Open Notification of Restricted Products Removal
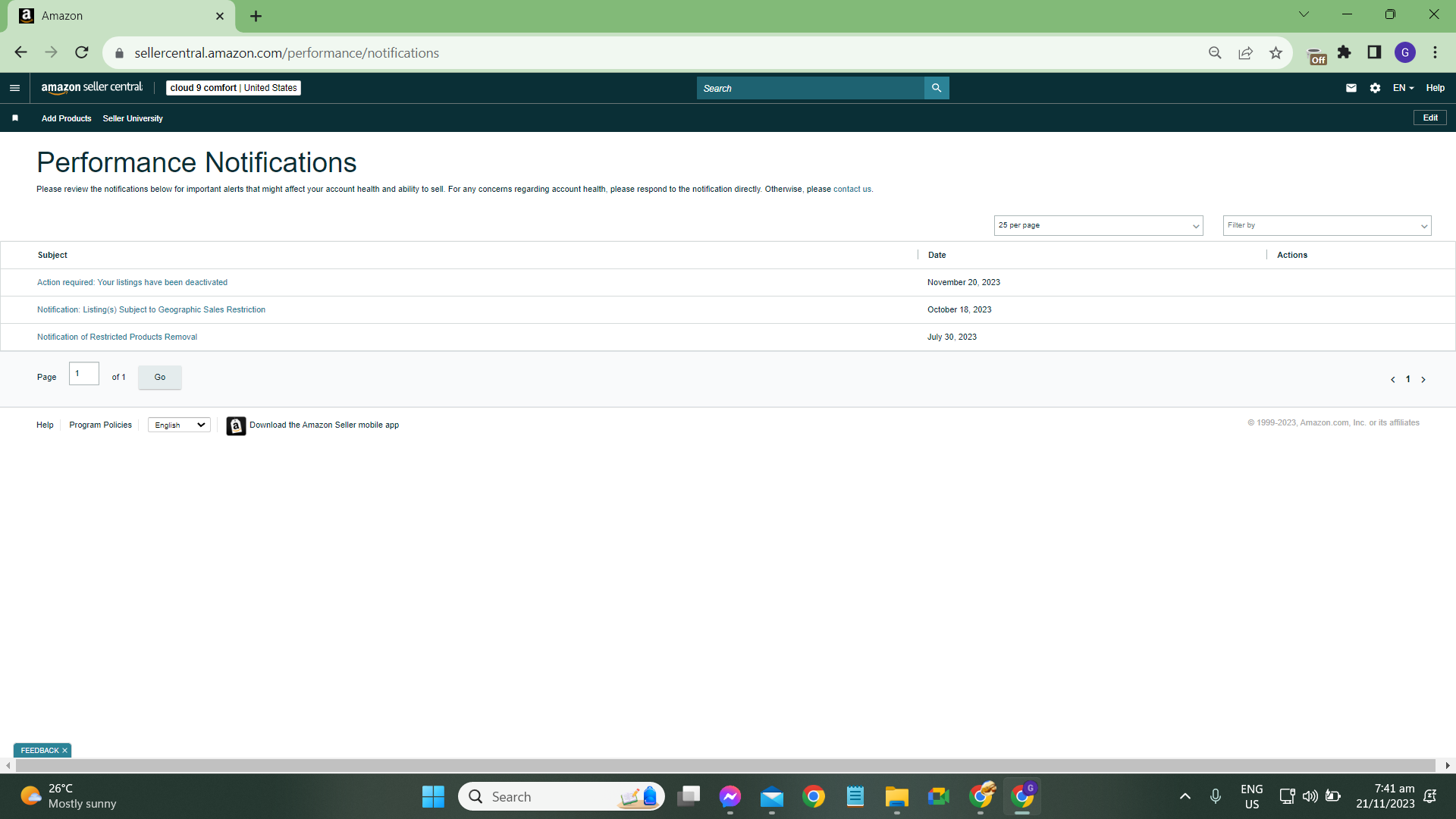This screenshot has width=1456, height=819. click(117, 337)
